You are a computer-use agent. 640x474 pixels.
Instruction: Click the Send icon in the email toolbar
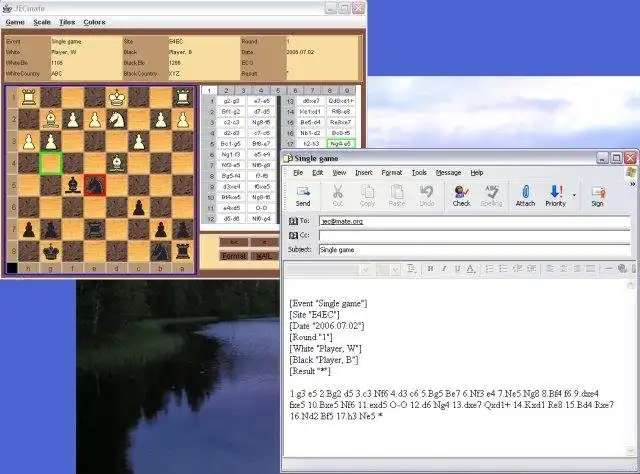(303, 191)
